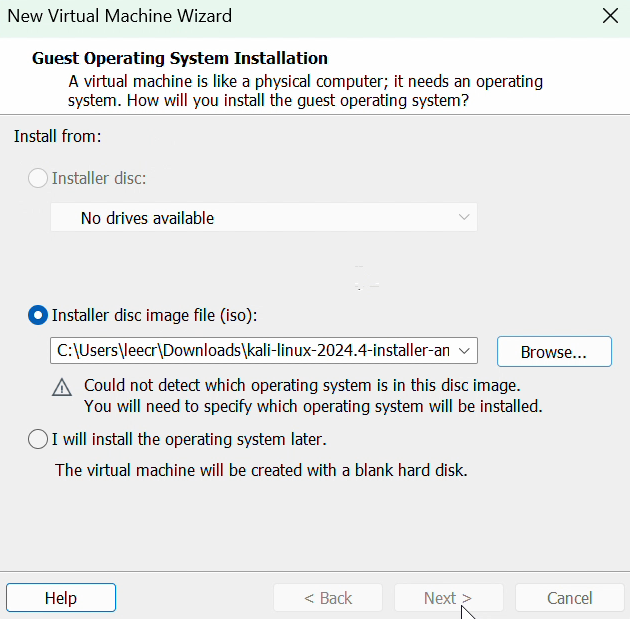This screenshot has width=630, height=619.
Task: Proceed with the Next > button
Action: point(448,598)
